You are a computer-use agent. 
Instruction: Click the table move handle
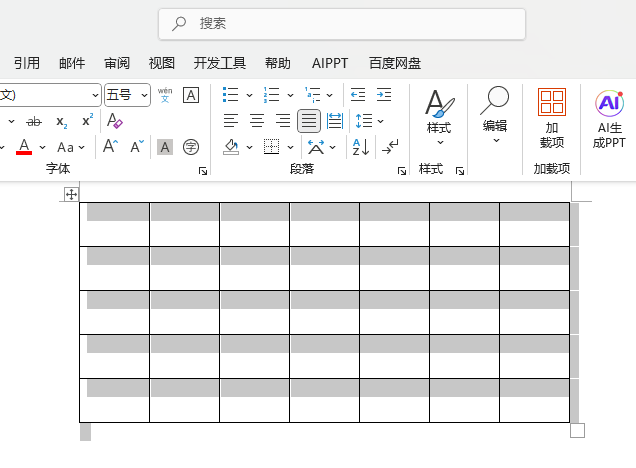click(71, 195)
